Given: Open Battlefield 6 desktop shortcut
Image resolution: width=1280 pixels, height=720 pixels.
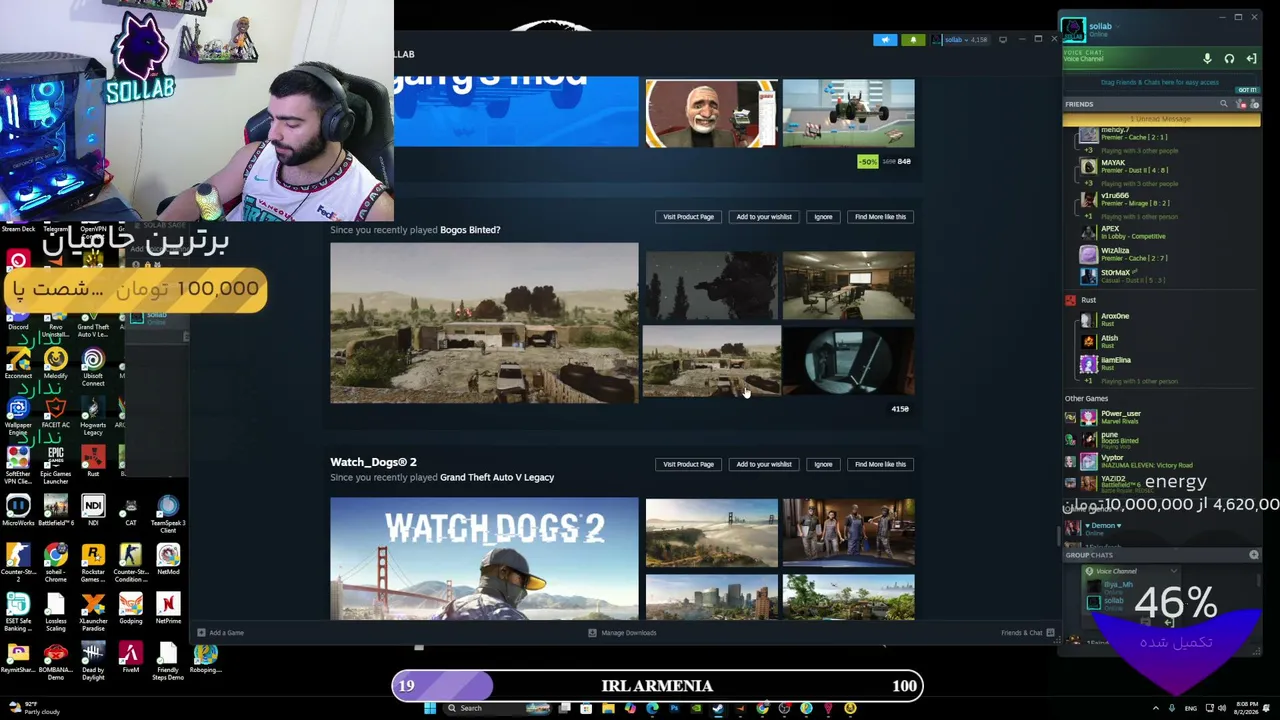Looking at the screenshot, I should click(x=56, y=511).
